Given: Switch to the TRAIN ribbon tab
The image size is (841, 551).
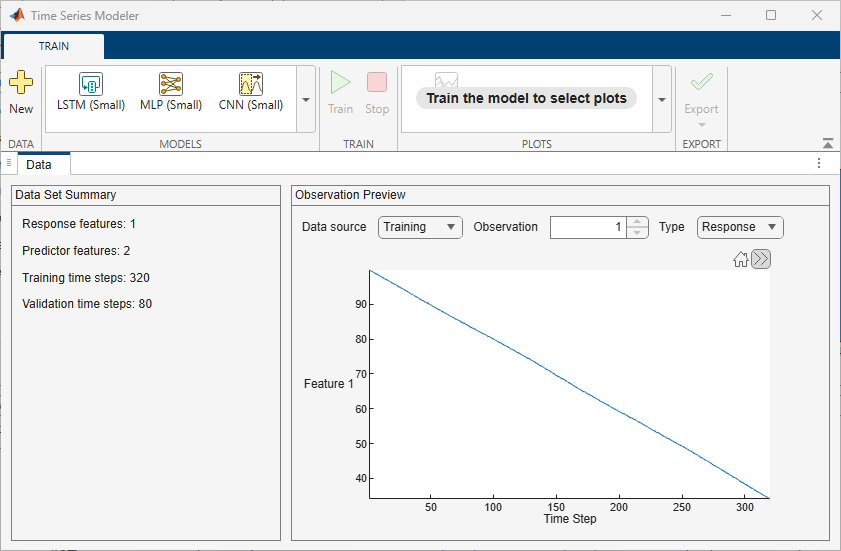Looking at the screenshot, I should tap(54, 46).
